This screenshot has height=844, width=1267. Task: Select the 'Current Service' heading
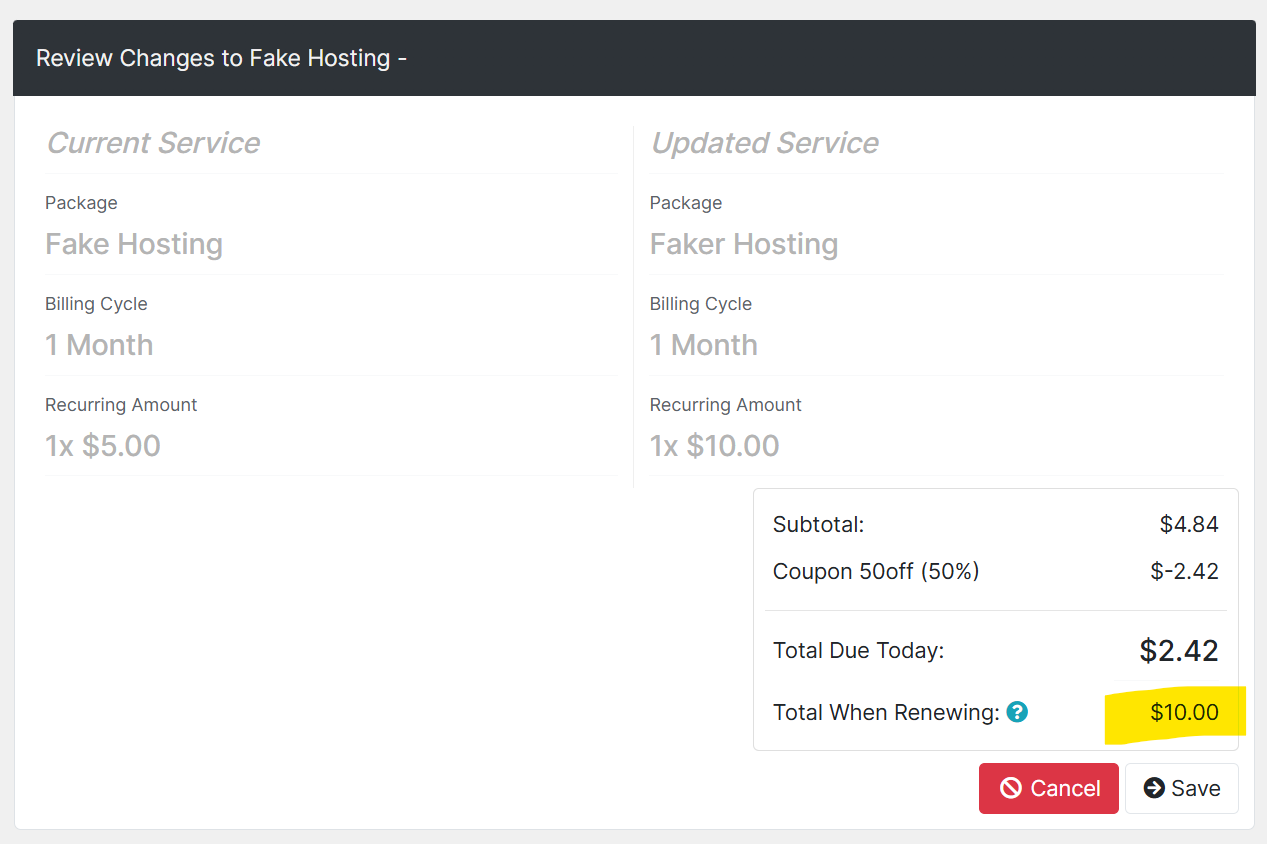[153, 143]
